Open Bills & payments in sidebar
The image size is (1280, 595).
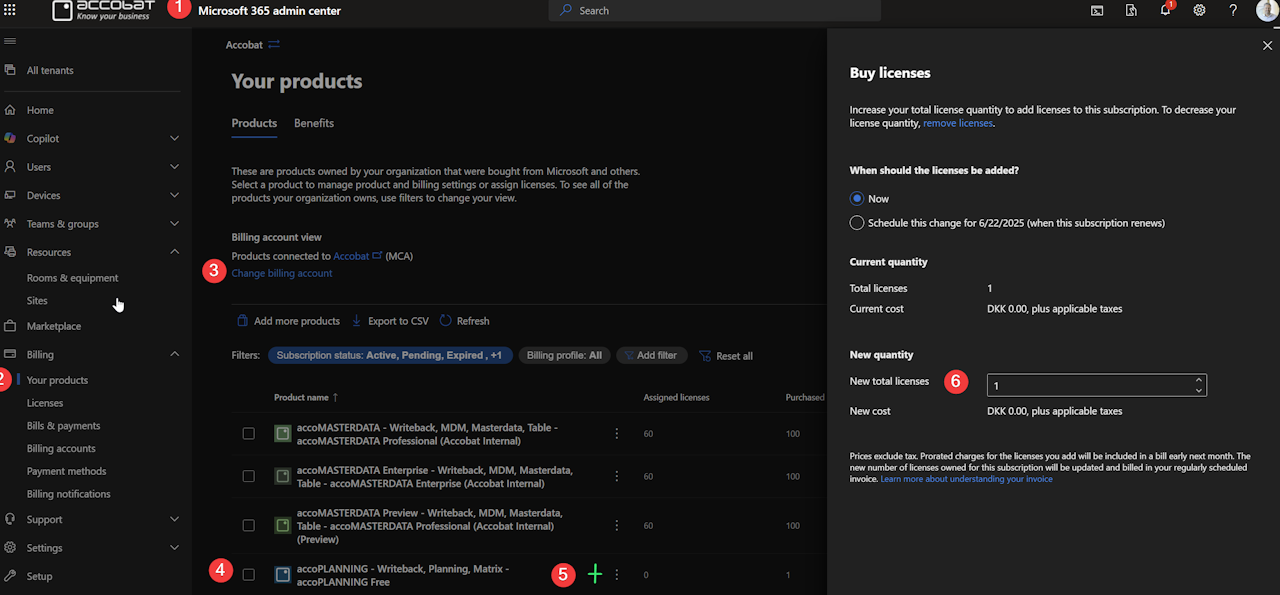(63, 426)
